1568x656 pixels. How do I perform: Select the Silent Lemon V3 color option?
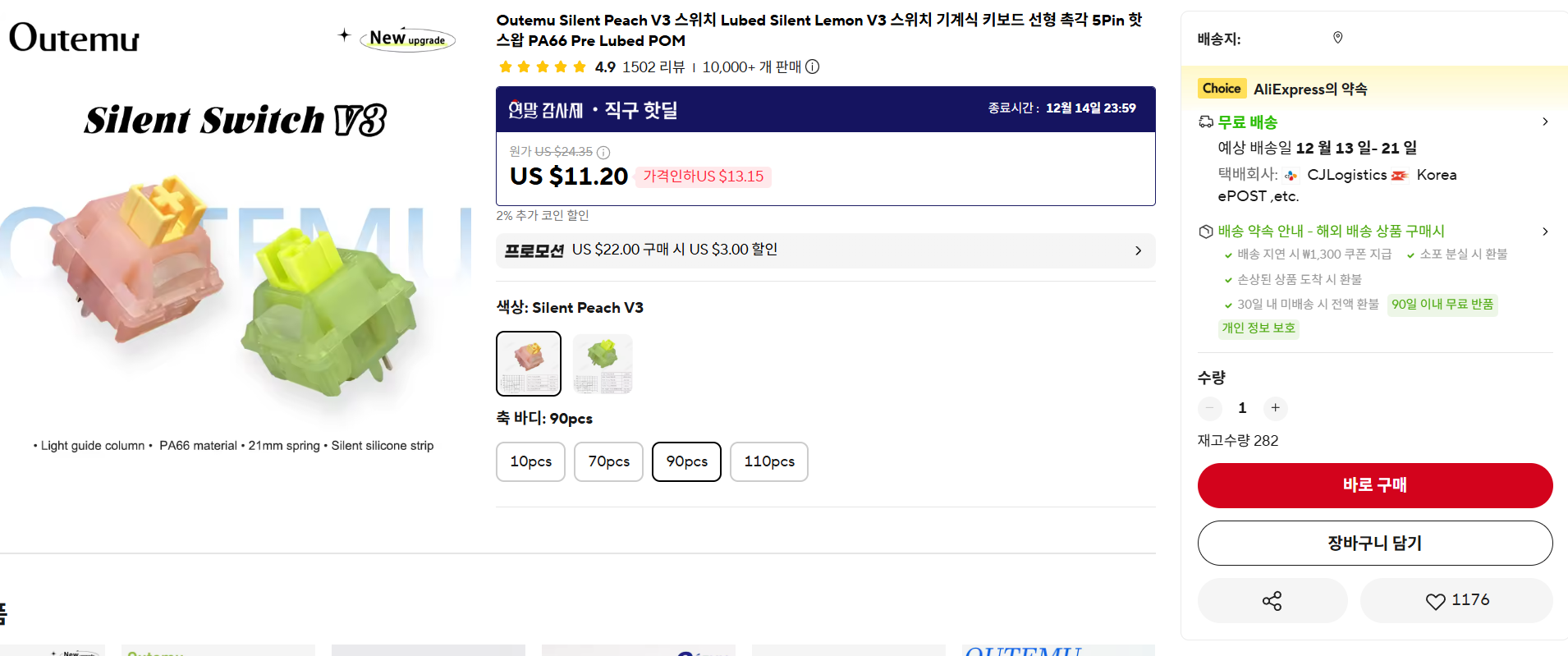pos(602,363)
